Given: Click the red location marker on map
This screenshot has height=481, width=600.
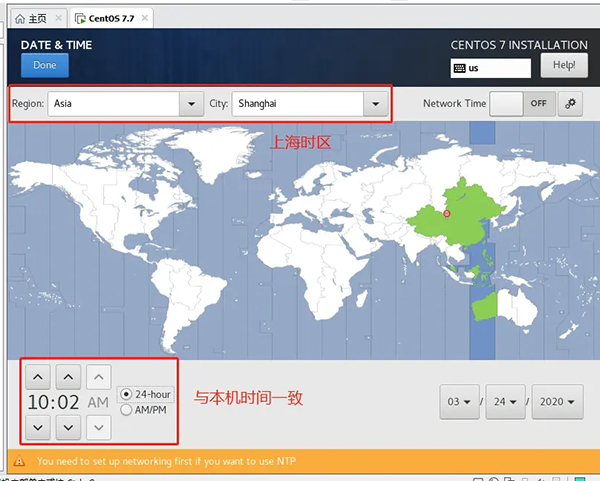Looking at the screenshot, I should click(447, 213).
